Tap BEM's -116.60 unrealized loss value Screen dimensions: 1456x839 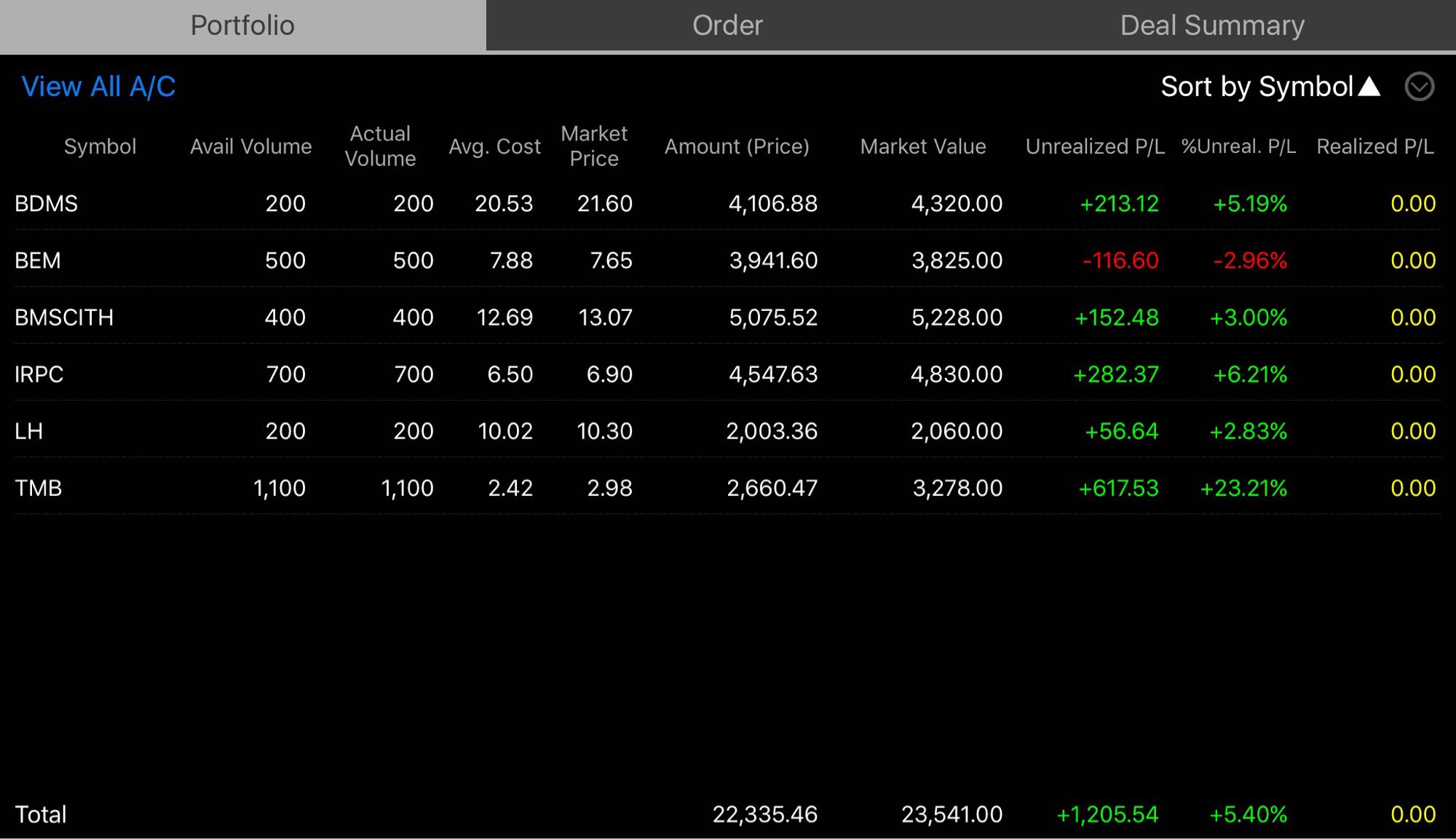[1120, 260]
